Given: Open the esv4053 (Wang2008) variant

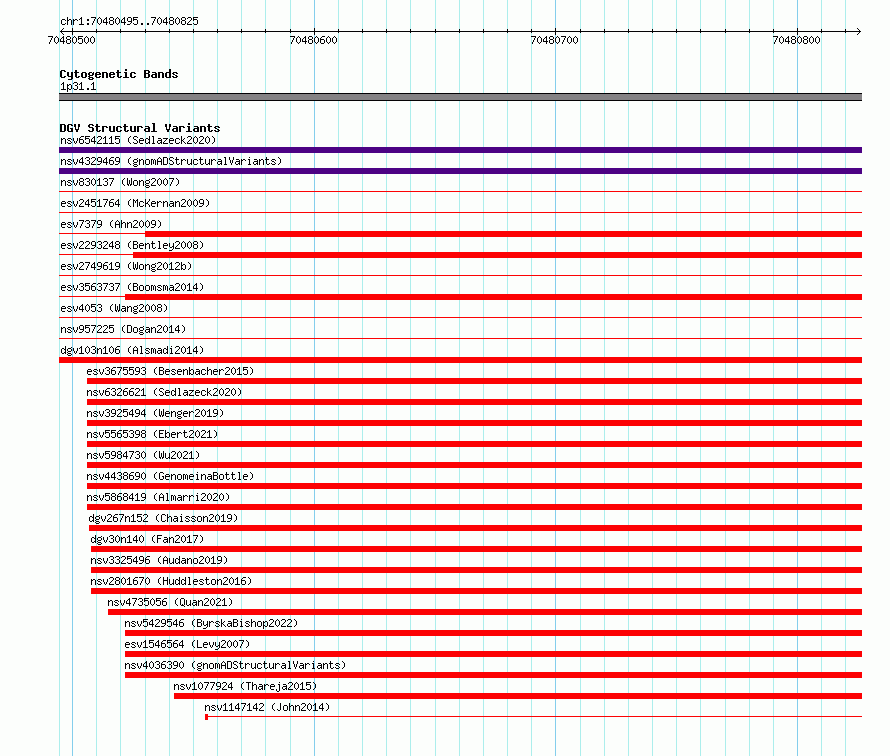Looking at the screenshot, I should point(114,308).
